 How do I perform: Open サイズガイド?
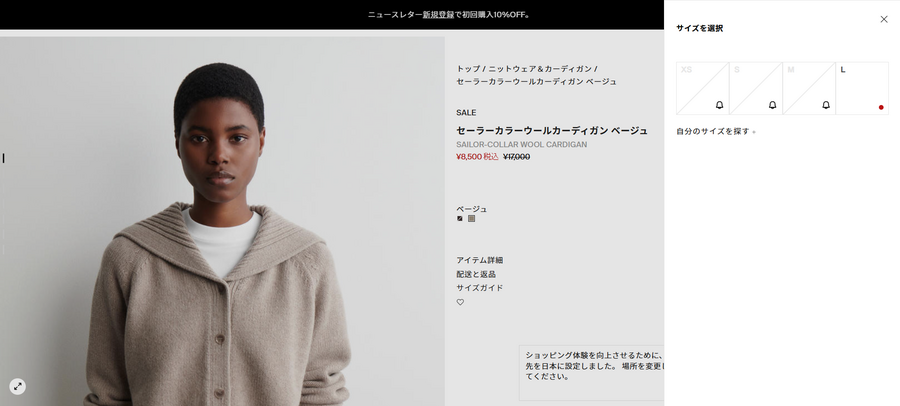479,288
